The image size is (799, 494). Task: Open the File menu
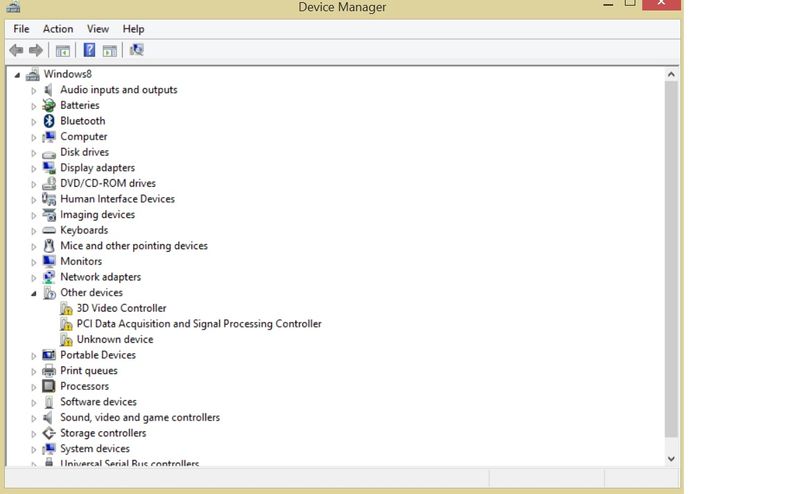click(21, 29)
